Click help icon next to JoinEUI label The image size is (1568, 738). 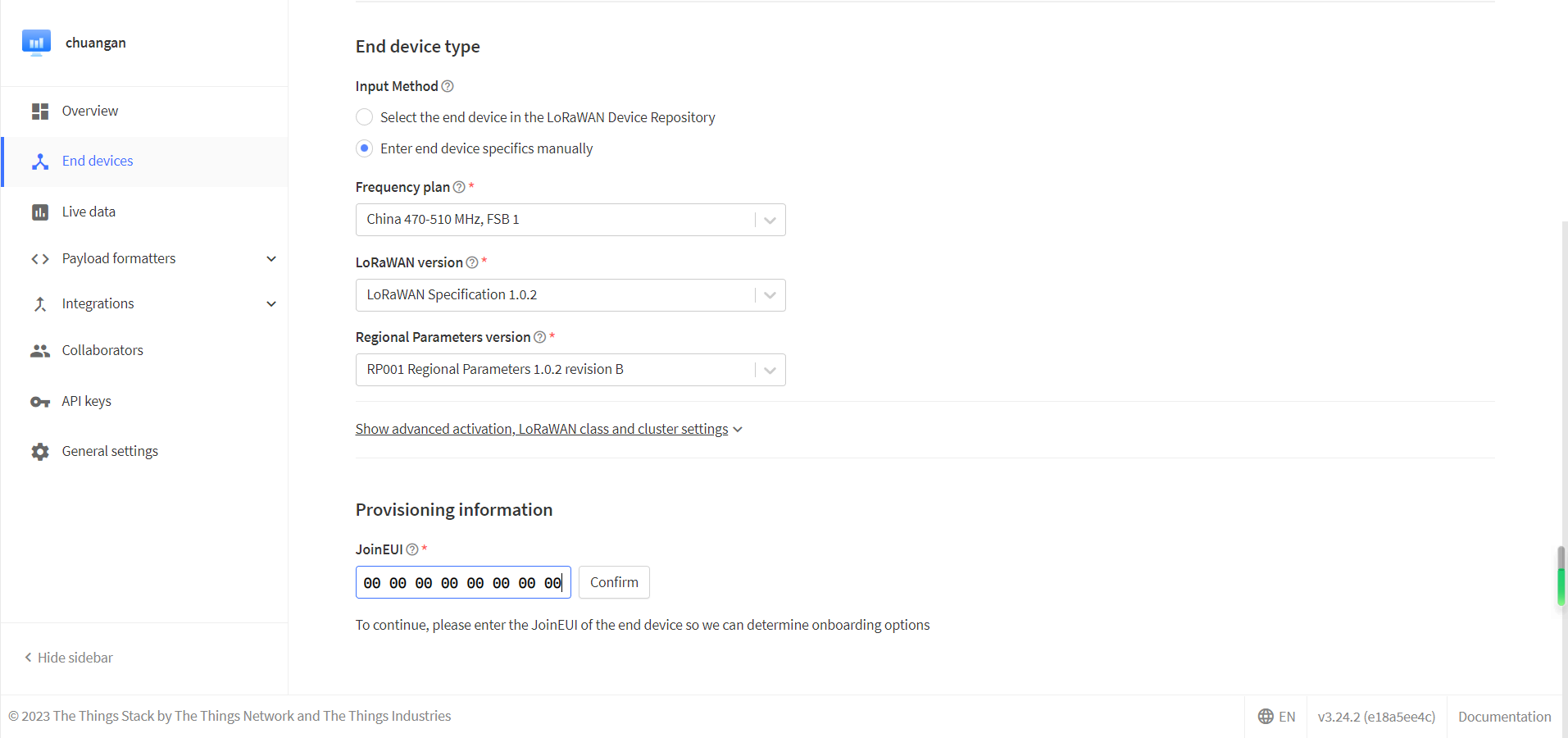pos(412,549)
